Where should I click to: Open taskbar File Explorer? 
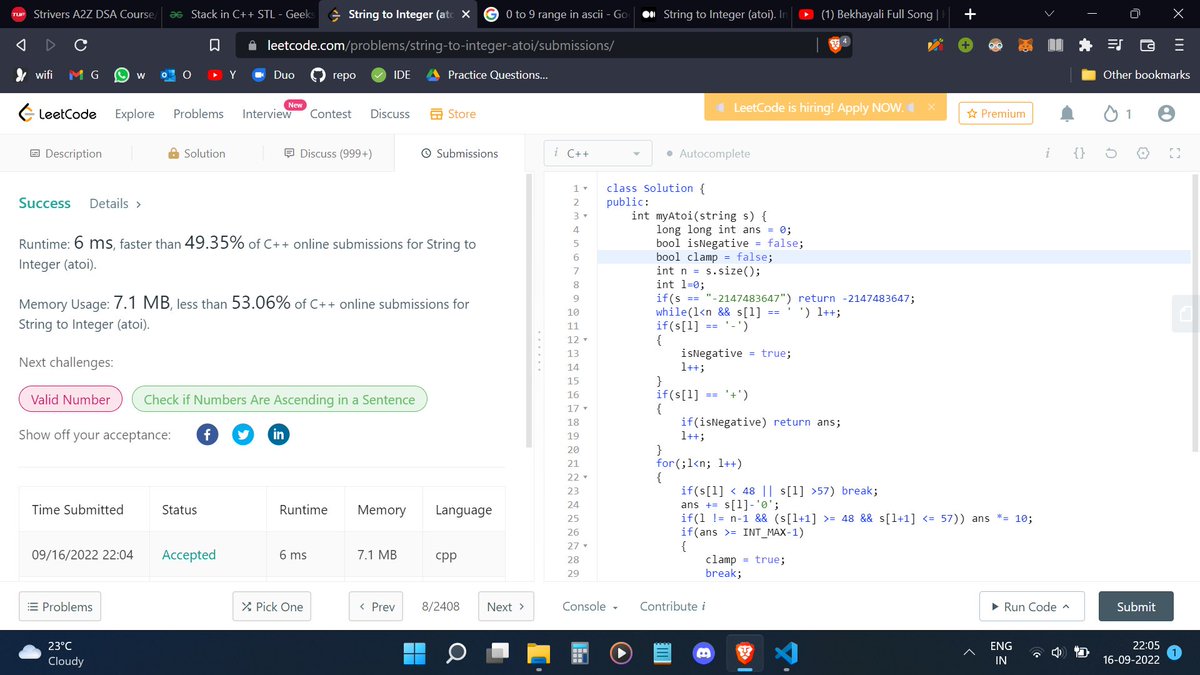click(538, 653)
